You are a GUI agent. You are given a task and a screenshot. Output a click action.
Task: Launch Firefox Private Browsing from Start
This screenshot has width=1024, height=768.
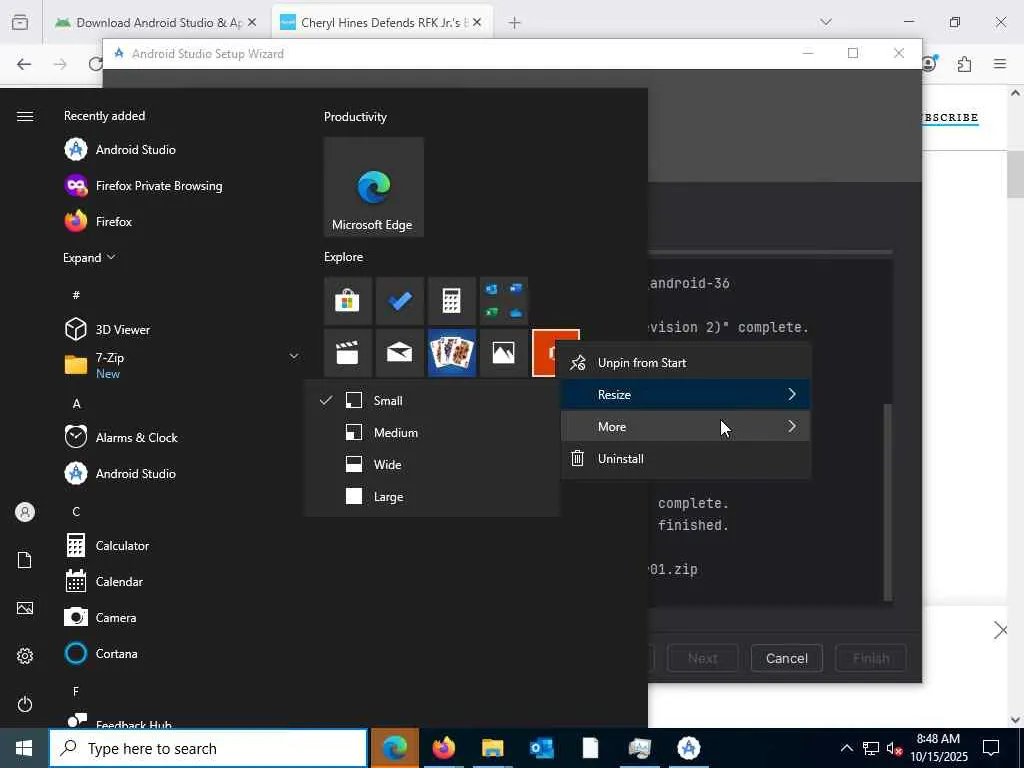click(x=144, y=185)
